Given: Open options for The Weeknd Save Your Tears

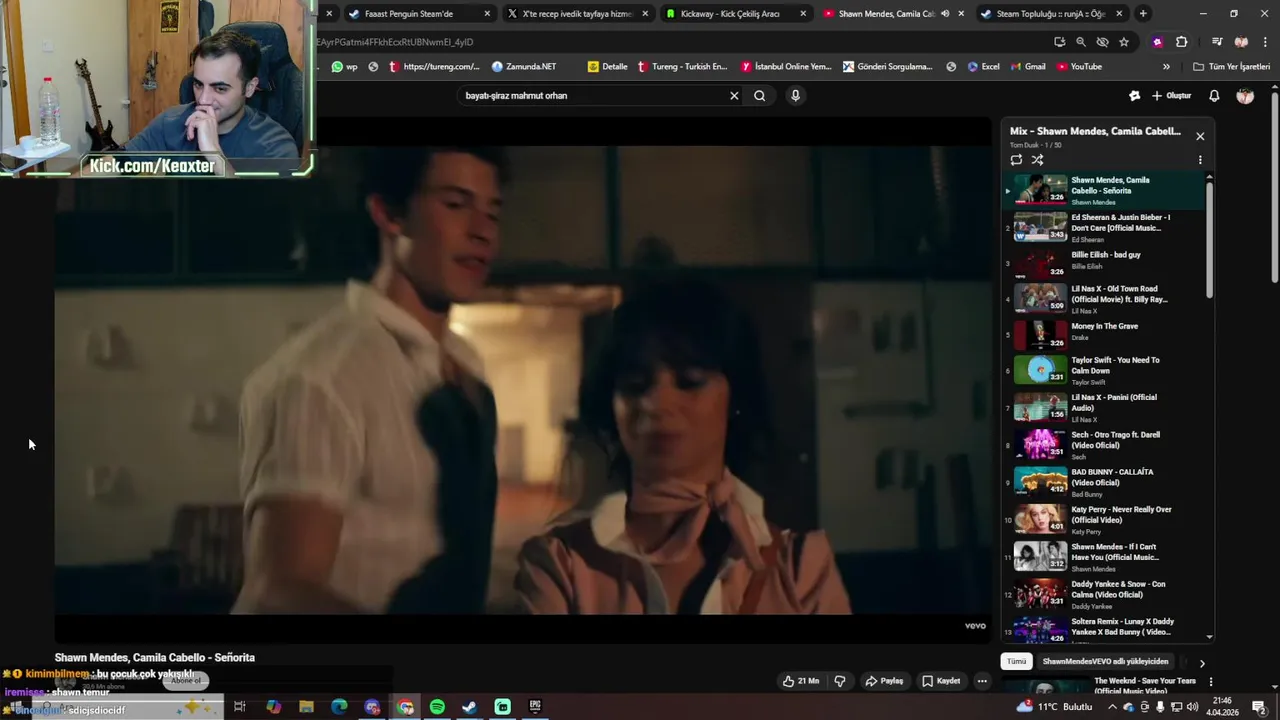Looking at the screenshot, I should click(1211, 682).
